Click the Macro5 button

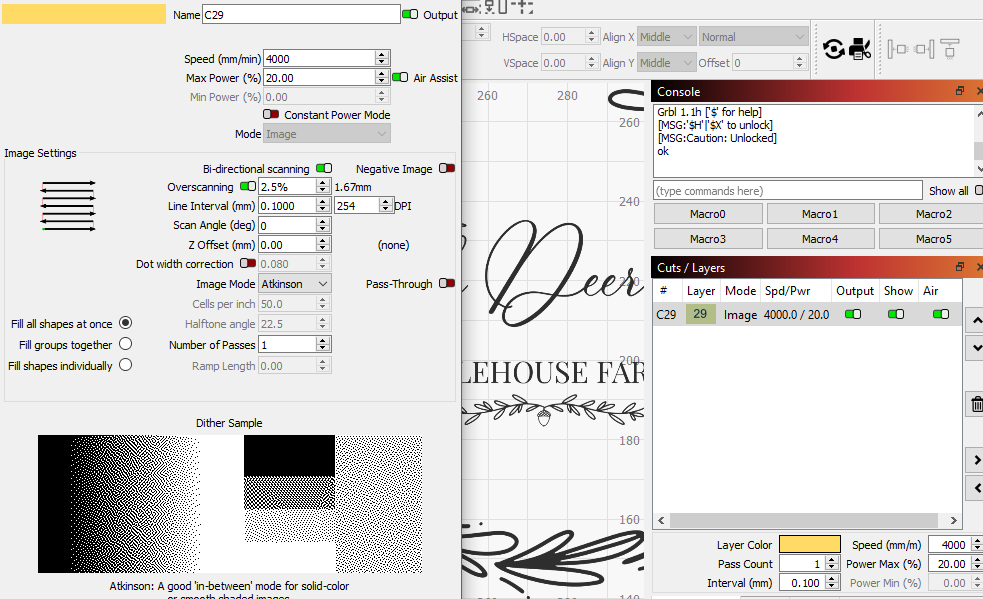(x=933, y=239)
